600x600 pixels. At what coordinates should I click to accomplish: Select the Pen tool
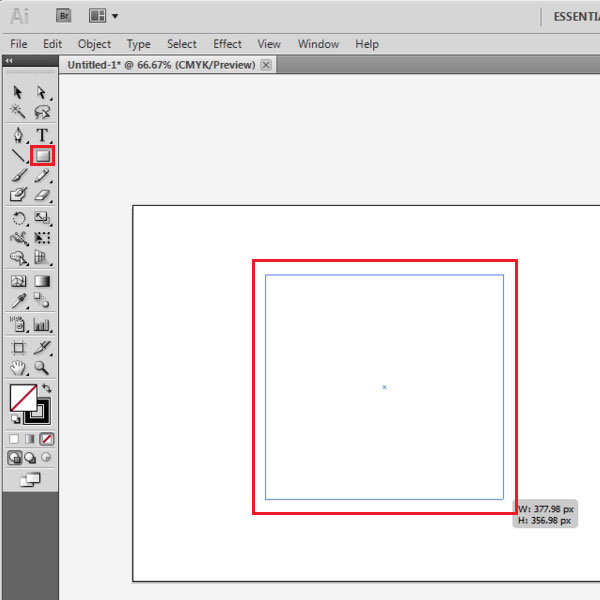tap(18, 135)
